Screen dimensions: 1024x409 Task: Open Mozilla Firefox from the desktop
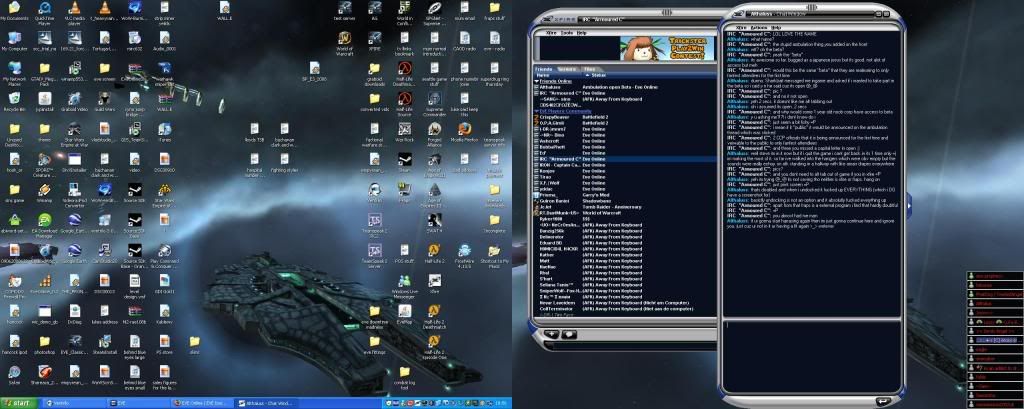pyautogui.click(x=464, y=131)
